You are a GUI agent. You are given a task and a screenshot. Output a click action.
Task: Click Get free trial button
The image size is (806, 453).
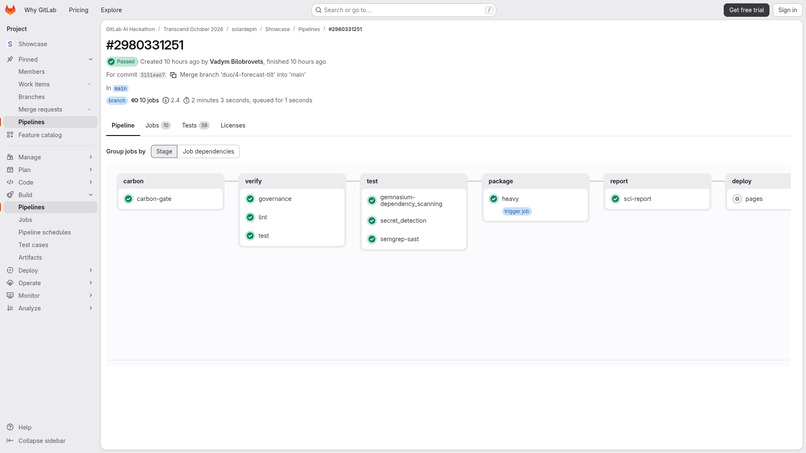pos(746,10)
